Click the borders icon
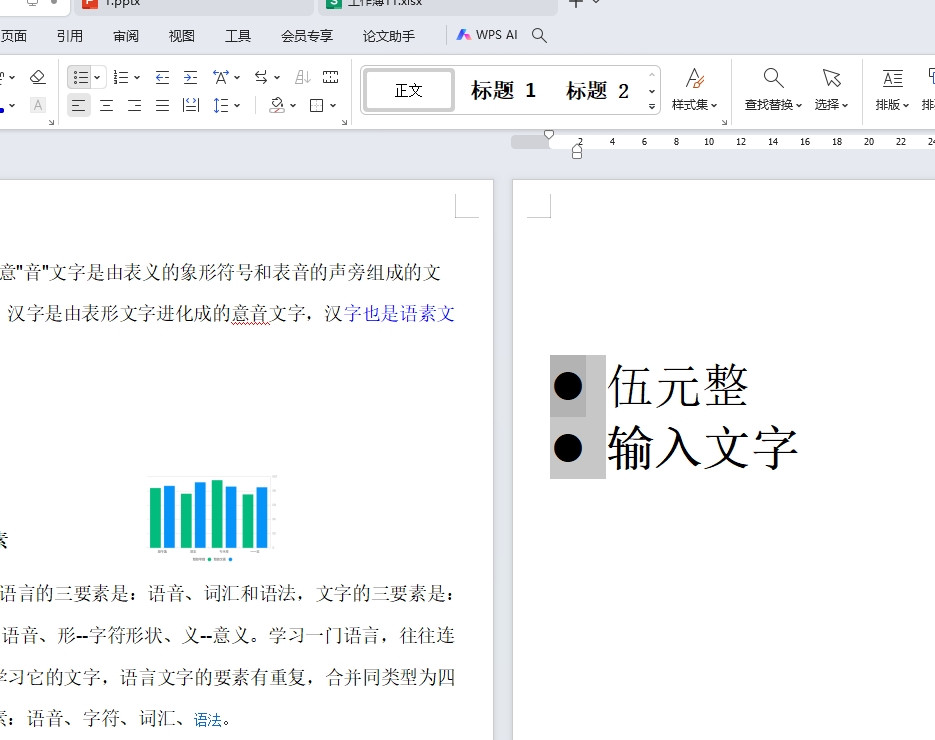The width and height of the screenshot is (935, 740). point(317,106)
